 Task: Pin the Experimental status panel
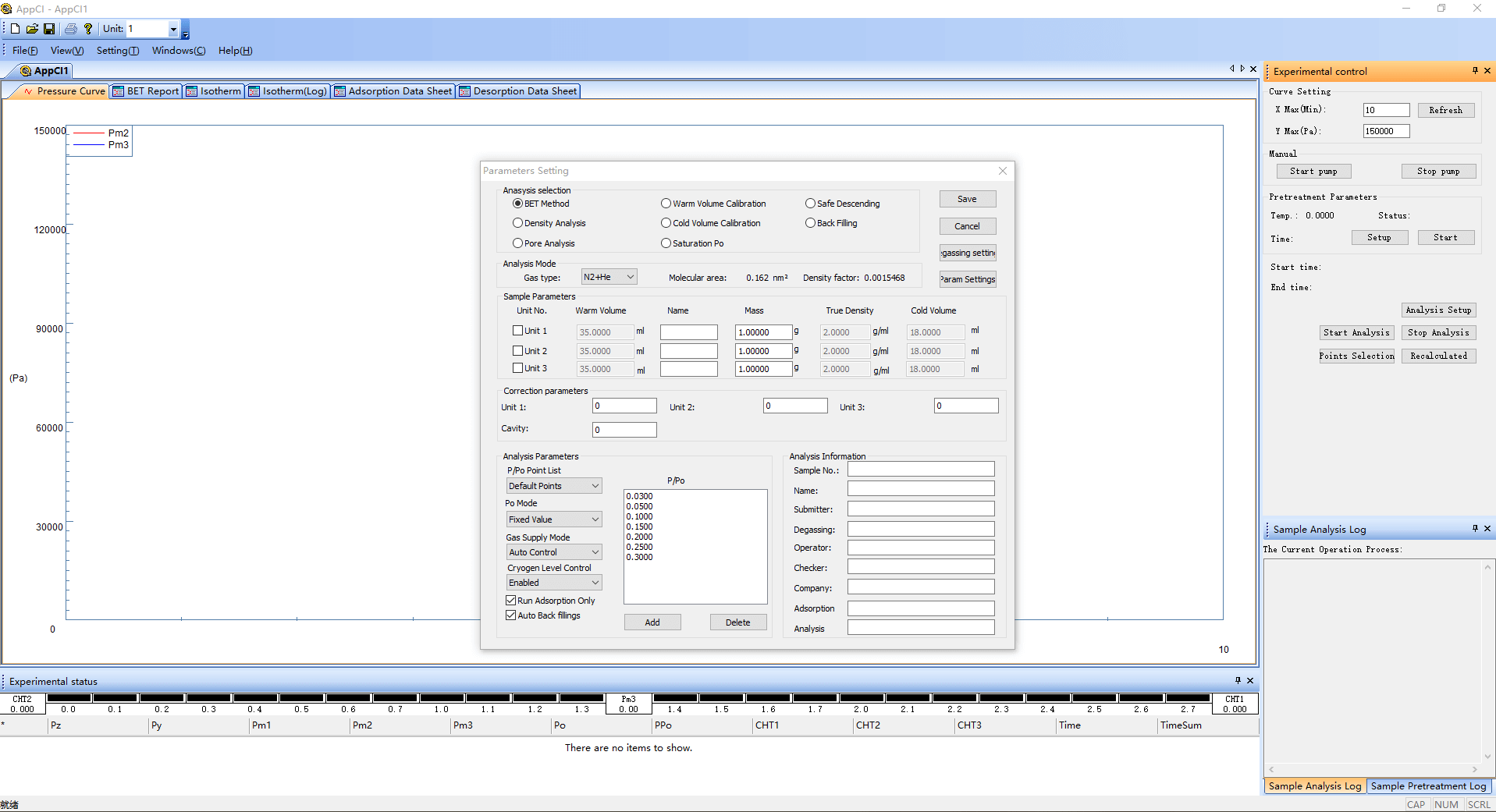[x=1238, y=681]
